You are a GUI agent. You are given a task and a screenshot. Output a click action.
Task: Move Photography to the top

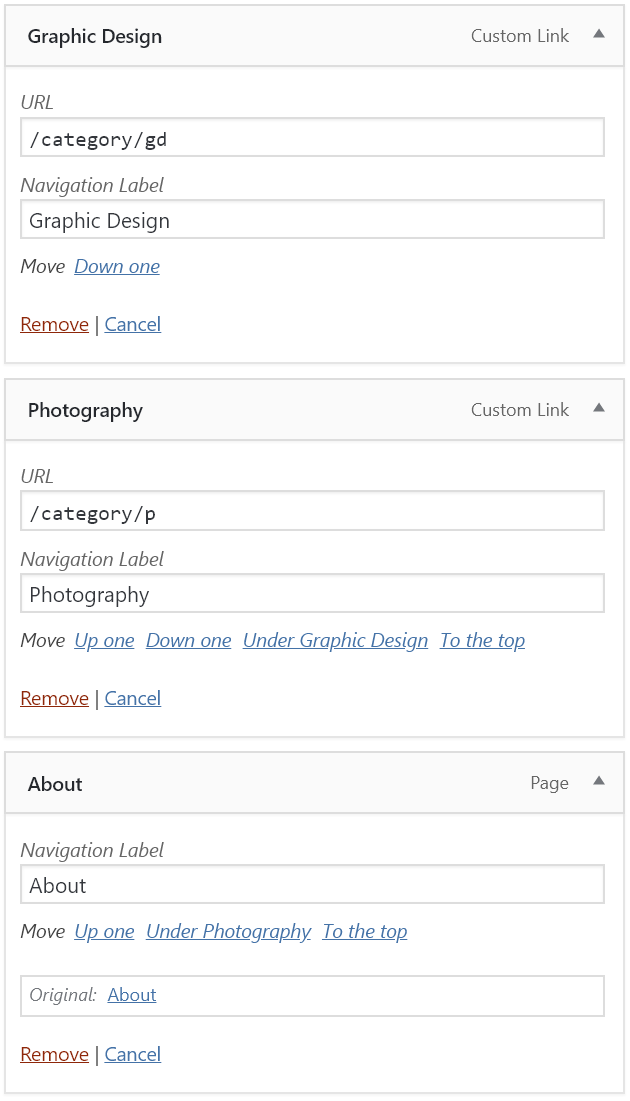(482, 640)
